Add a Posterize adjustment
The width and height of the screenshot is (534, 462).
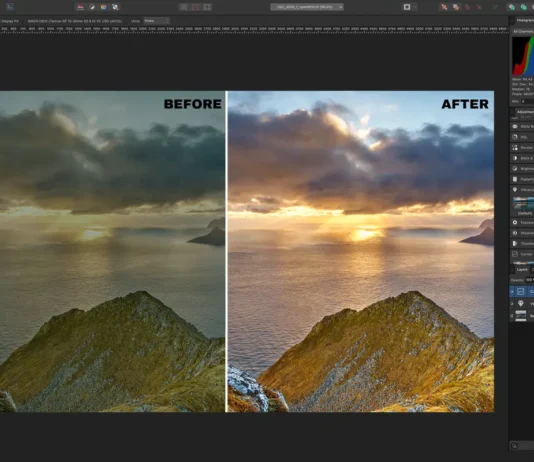pyautogui.click(x=522, y=179)
